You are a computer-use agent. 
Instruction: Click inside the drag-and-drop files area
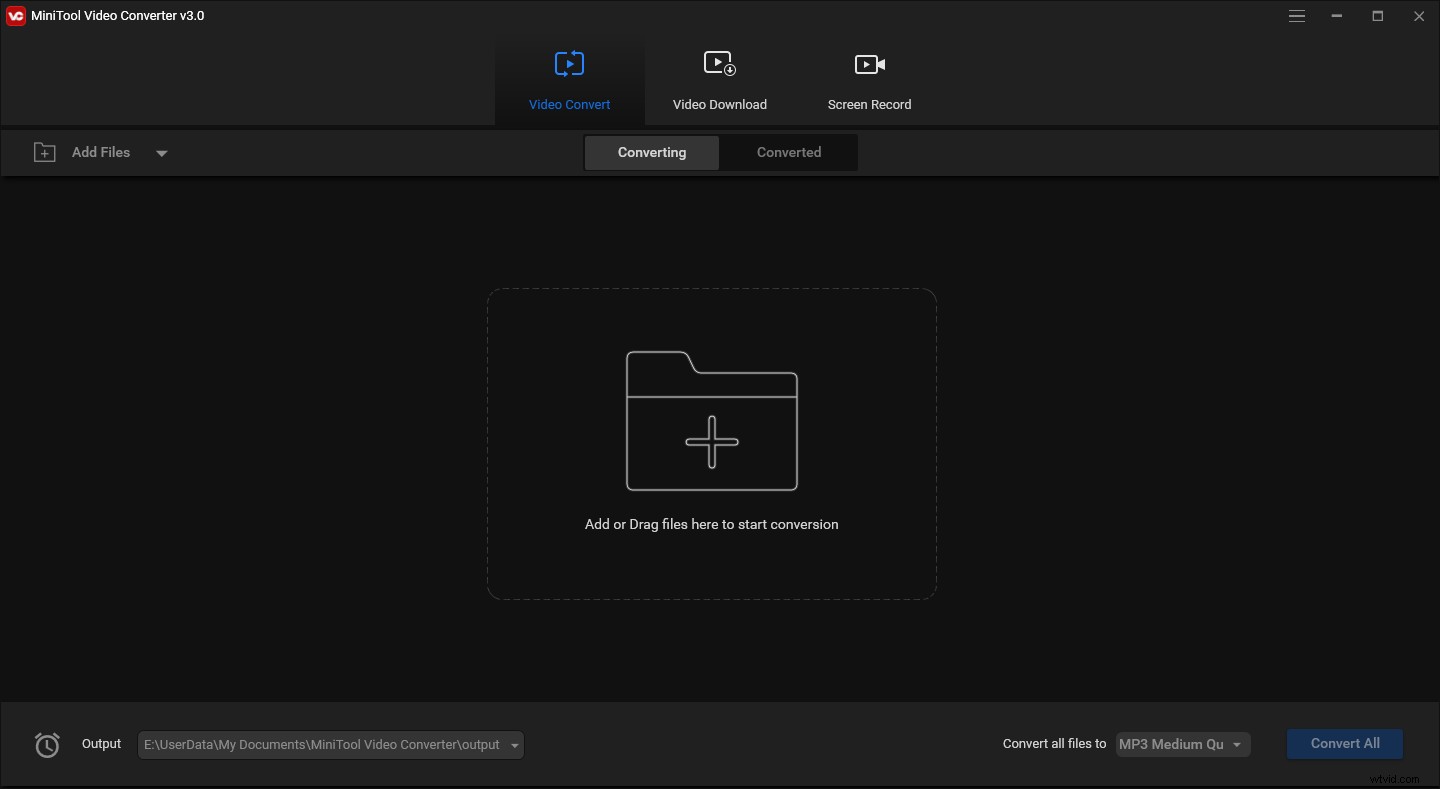pos(711,443)
